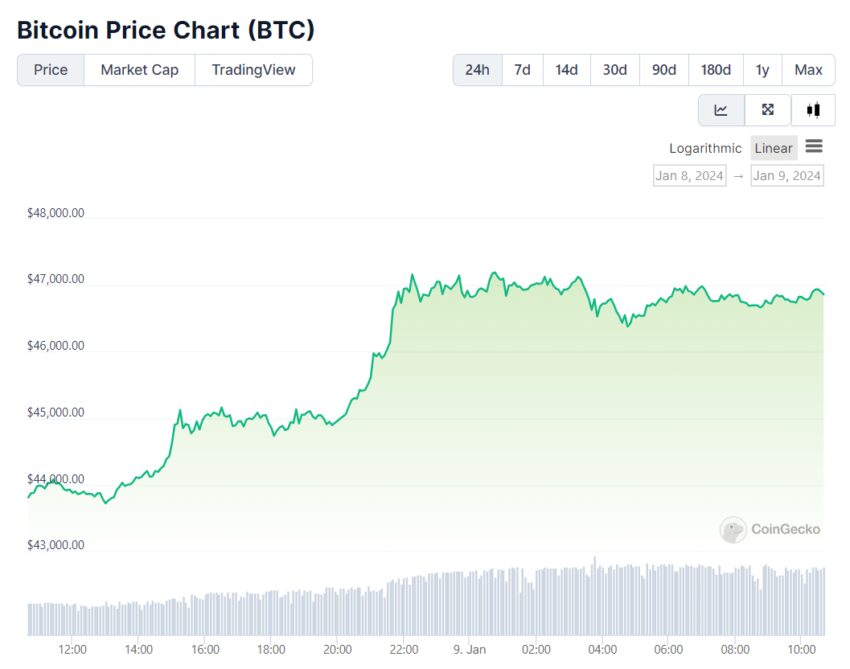Open the Jan 9, 2024 end date picker
The height and width of the screenshot is (669, 850).
point(787,176)
